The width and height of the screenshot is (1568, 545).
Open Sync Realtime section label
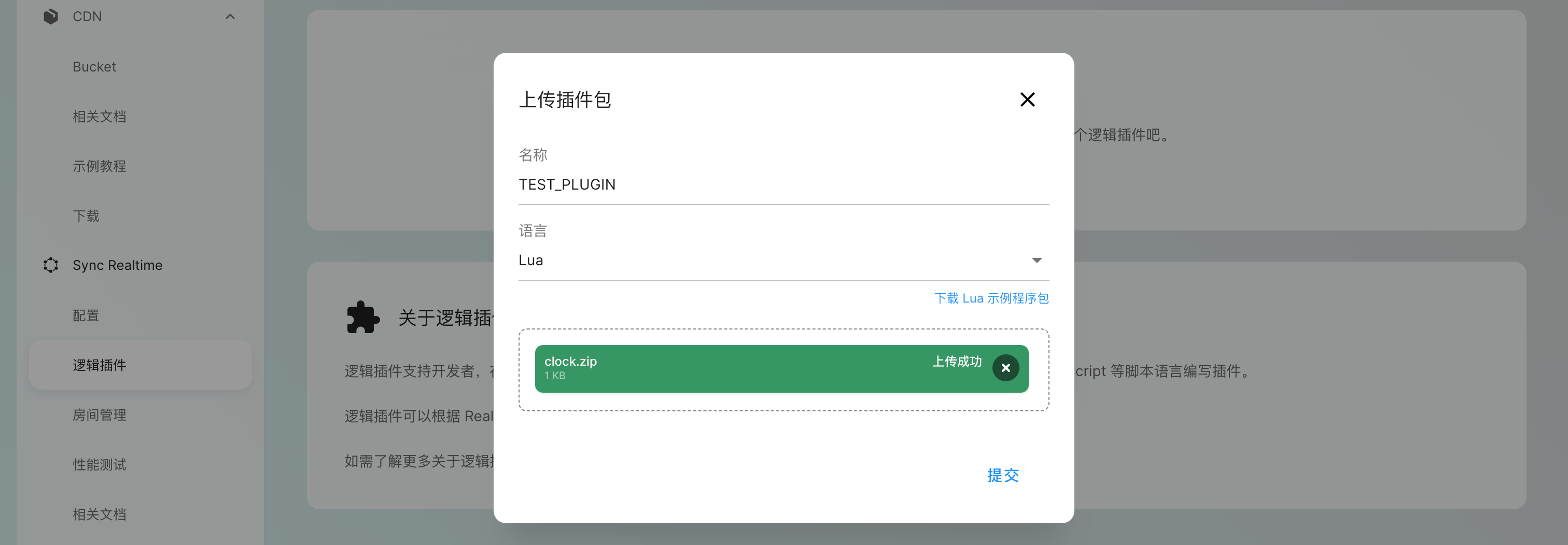click(118, 265)
